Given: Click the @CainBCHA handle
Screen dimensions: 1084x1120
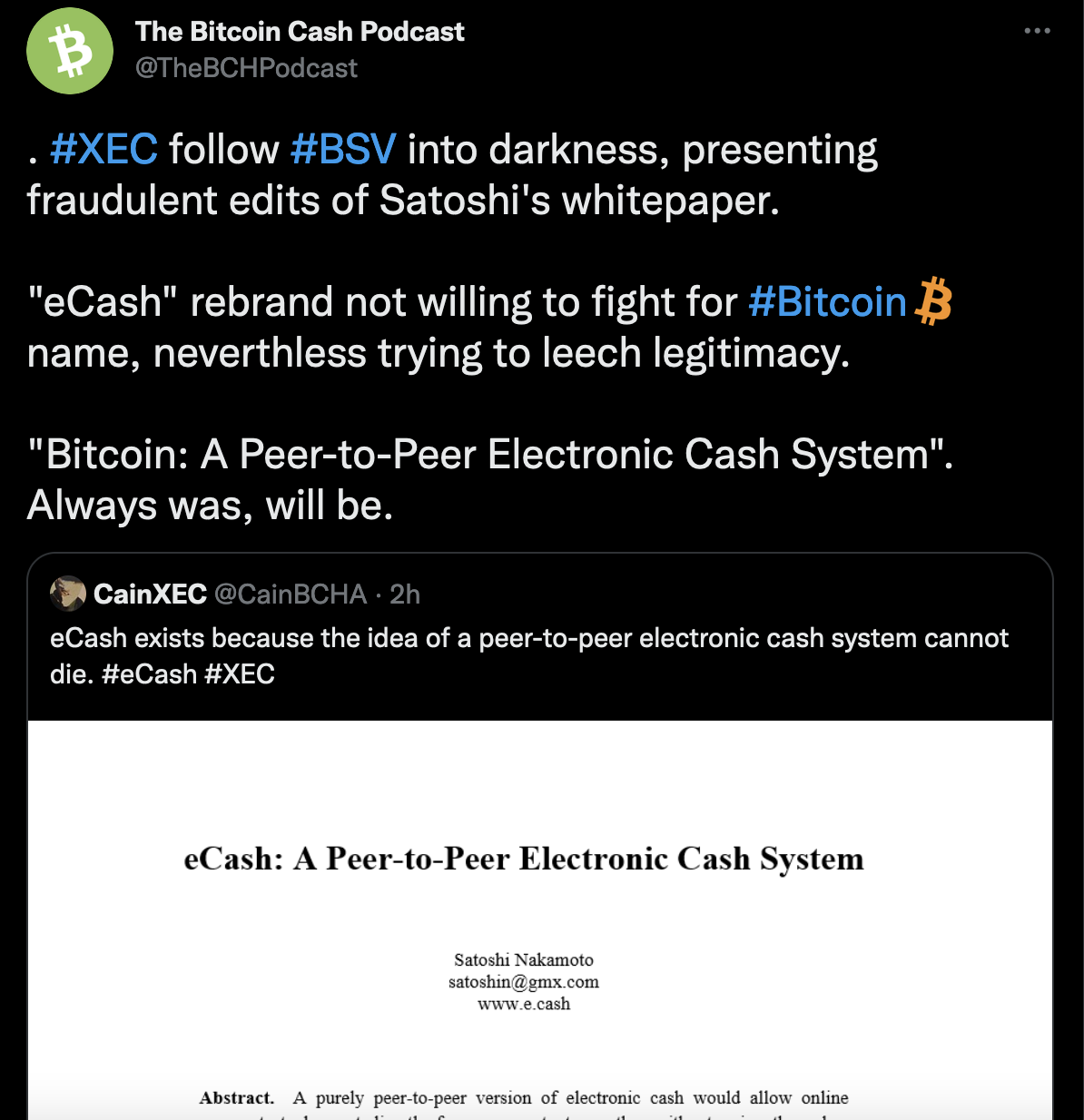Looking at the screenshot, I should pos(291,594).
